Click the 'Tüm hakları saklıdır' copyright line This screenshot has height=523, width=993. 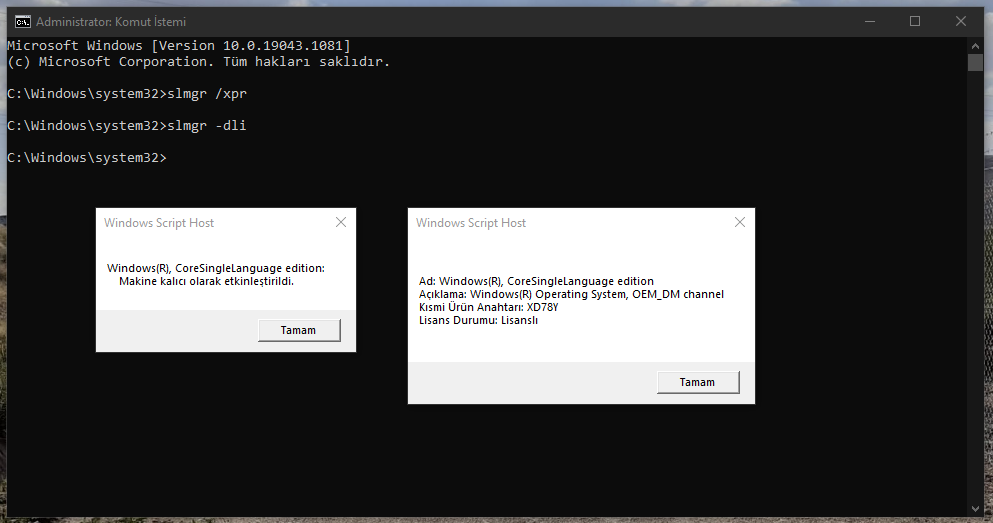[199, 61]
